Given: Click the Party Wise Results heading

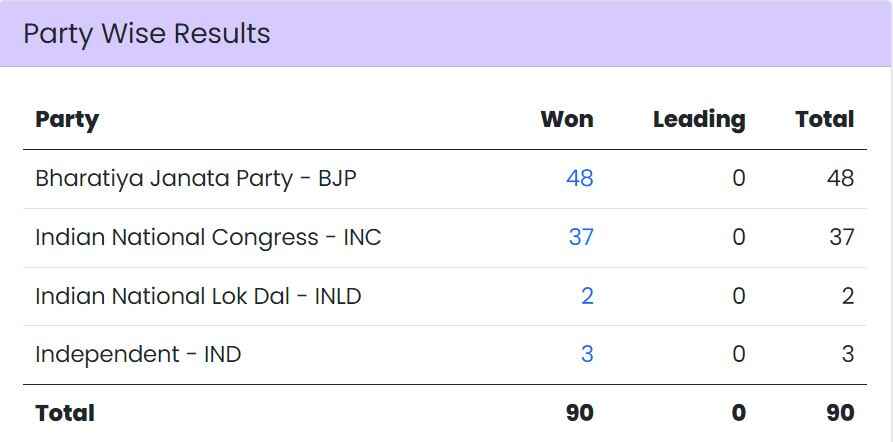Looking at the screenshot, I should point(147,34).
